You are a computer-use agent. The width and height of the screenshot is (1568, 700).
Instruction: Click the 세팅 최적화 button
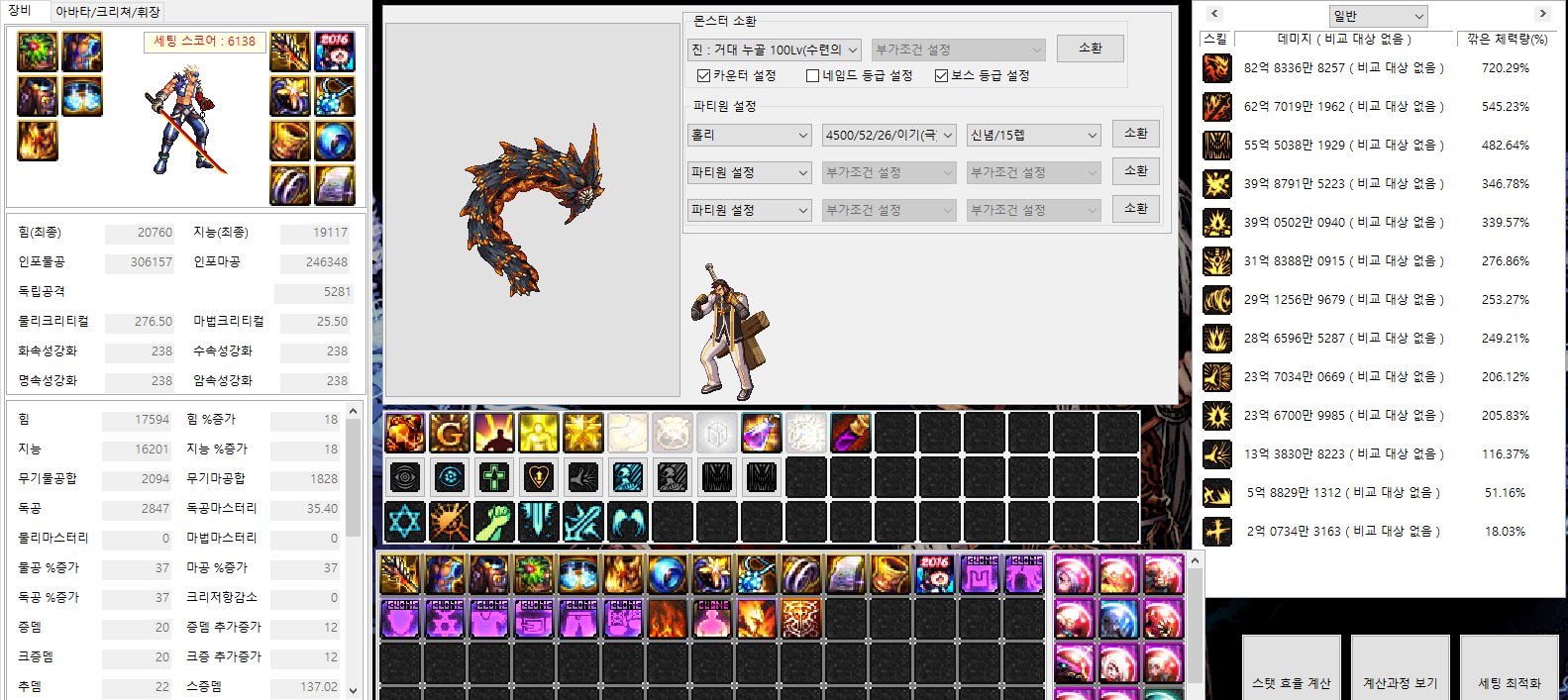(x=1509, y=681)
